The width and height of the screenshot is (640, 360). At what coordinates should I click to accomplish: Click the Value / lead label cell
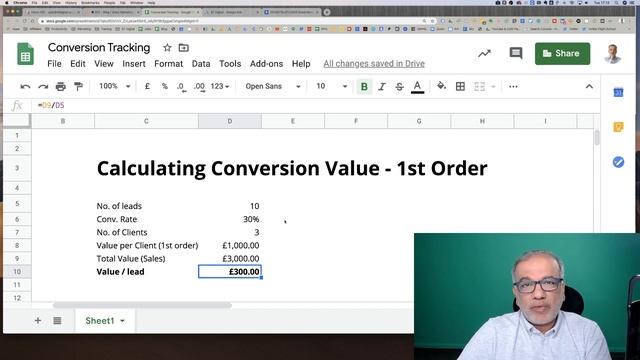146,271
